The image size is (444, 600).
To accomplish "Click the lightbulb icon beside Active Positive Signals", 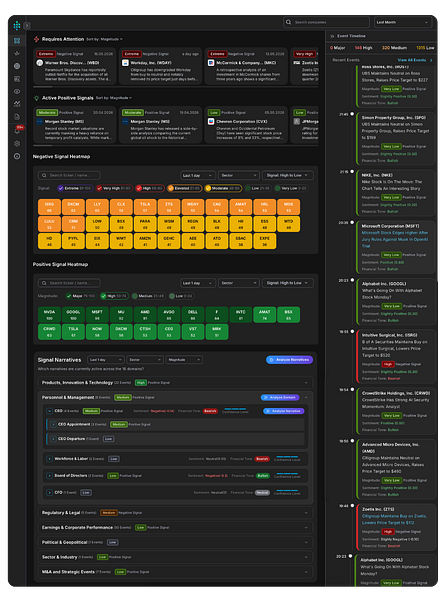I will (36, 98).
